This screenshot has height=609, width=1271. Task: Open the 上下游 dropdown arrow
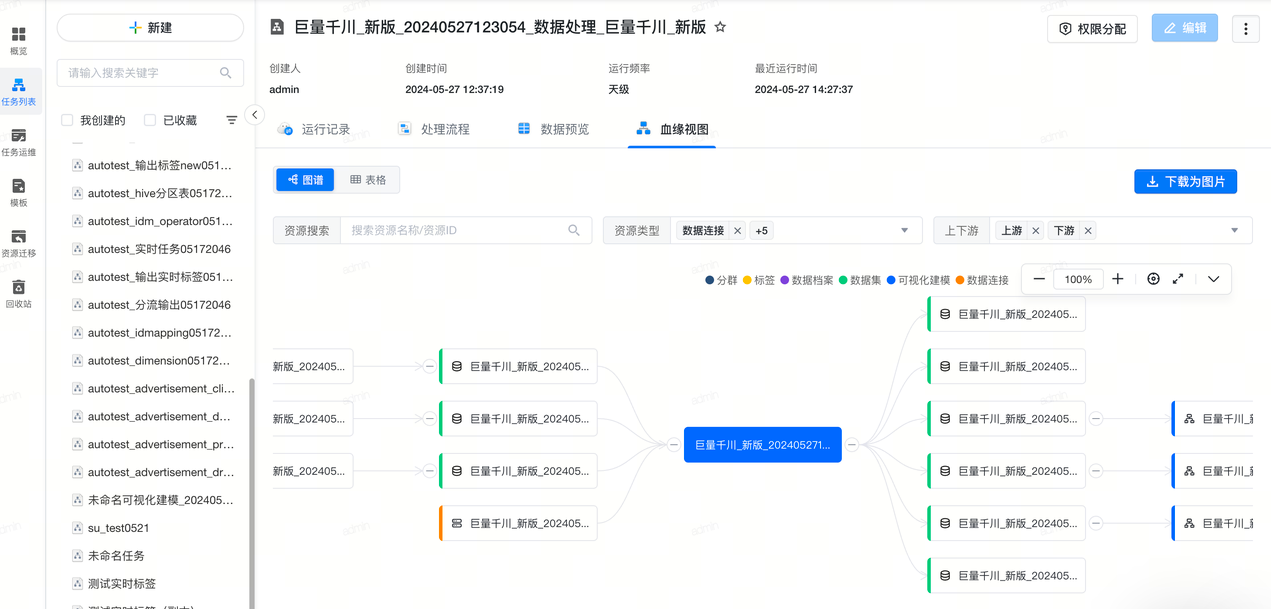(1234, 231)
